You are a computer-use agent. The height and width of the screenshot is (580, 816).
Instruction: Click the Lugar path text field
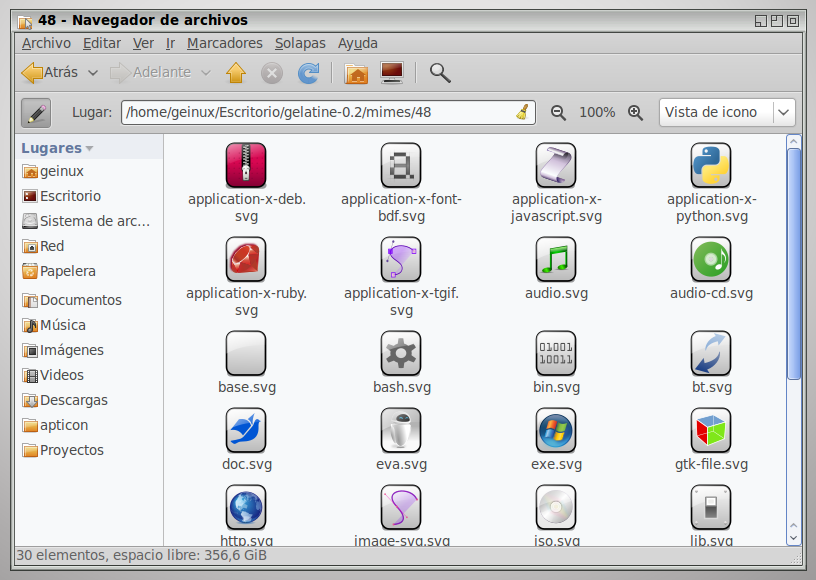pyautogui.click(x=328, y=112)
